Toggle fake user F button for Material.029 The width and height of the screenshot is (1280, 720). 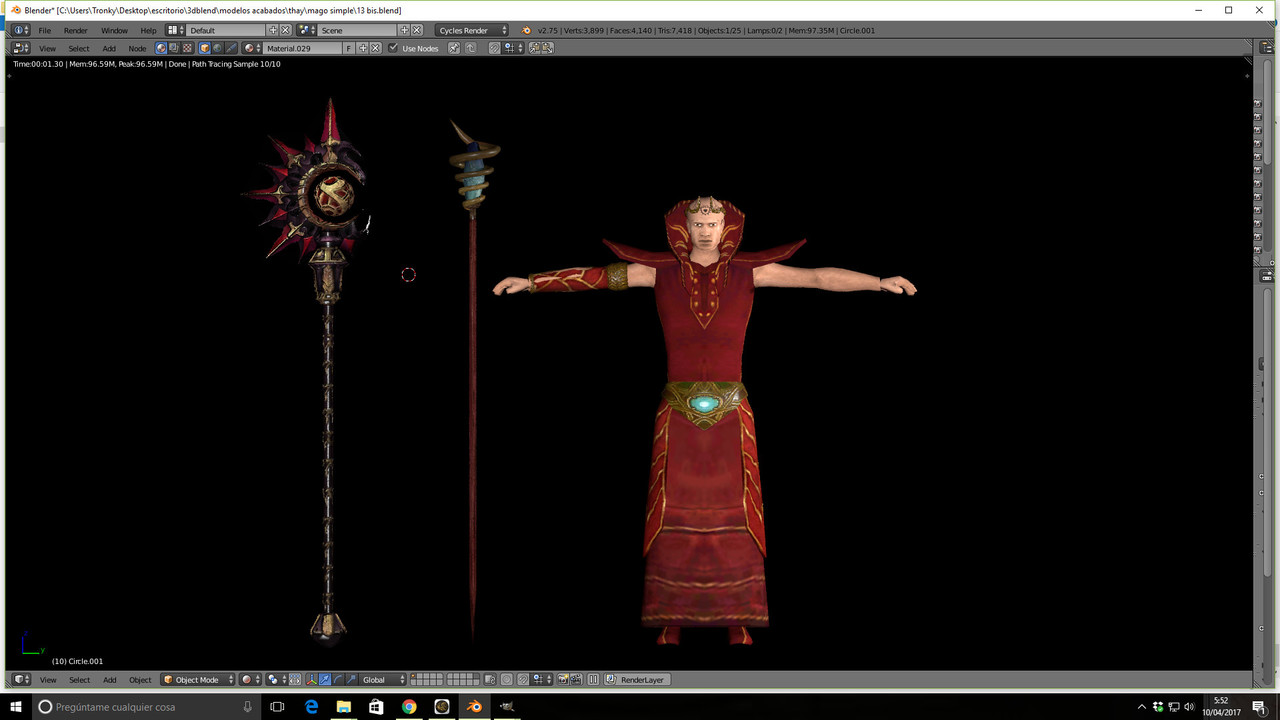coord(349,48)
